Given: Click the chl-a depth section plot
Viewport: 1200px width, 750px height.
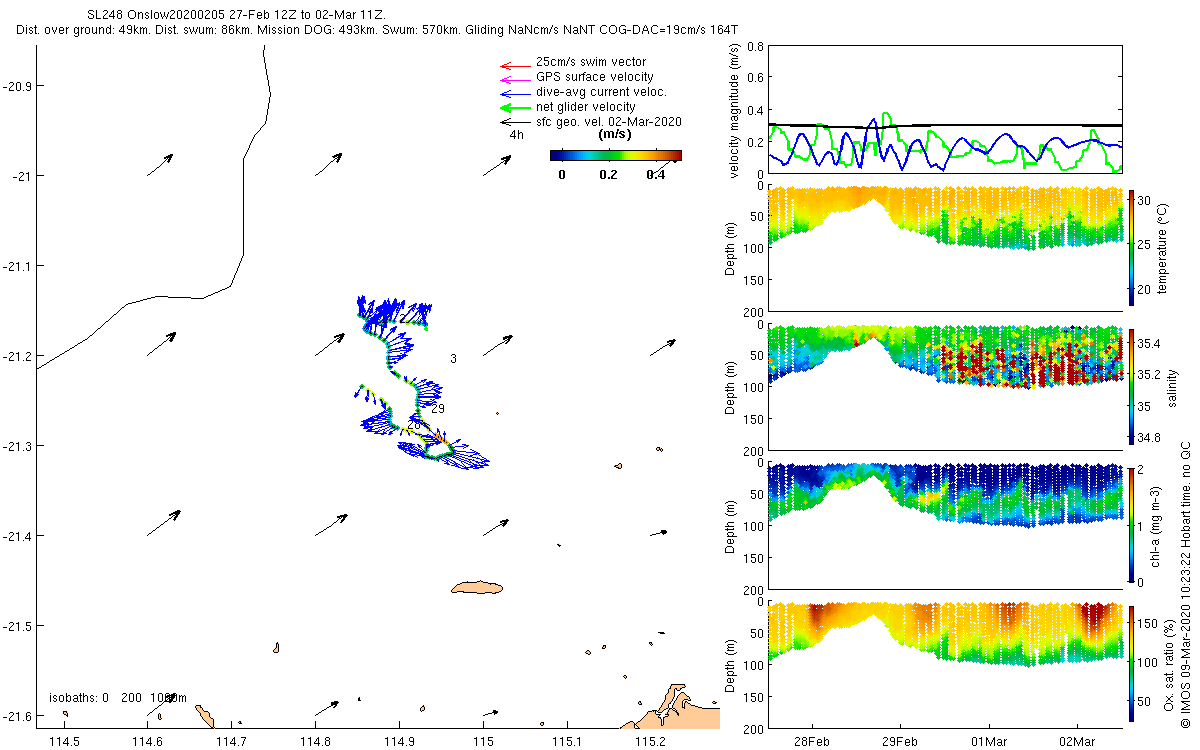Looking at the screenshot, I should click(x=944, y=525).
